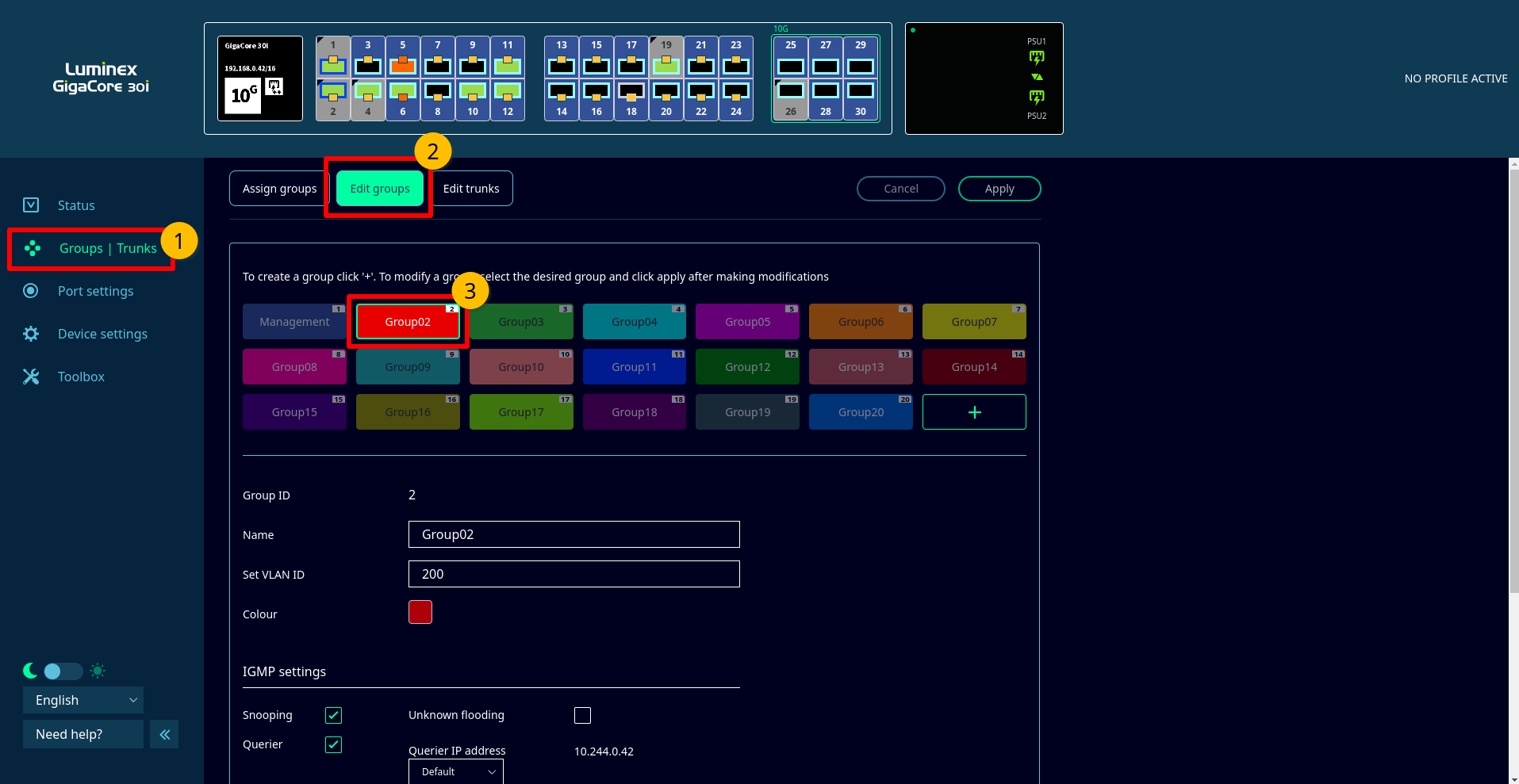Open Toolbox using the wrench icon
Screen dimensions: 1519x784
click(31, 377)
